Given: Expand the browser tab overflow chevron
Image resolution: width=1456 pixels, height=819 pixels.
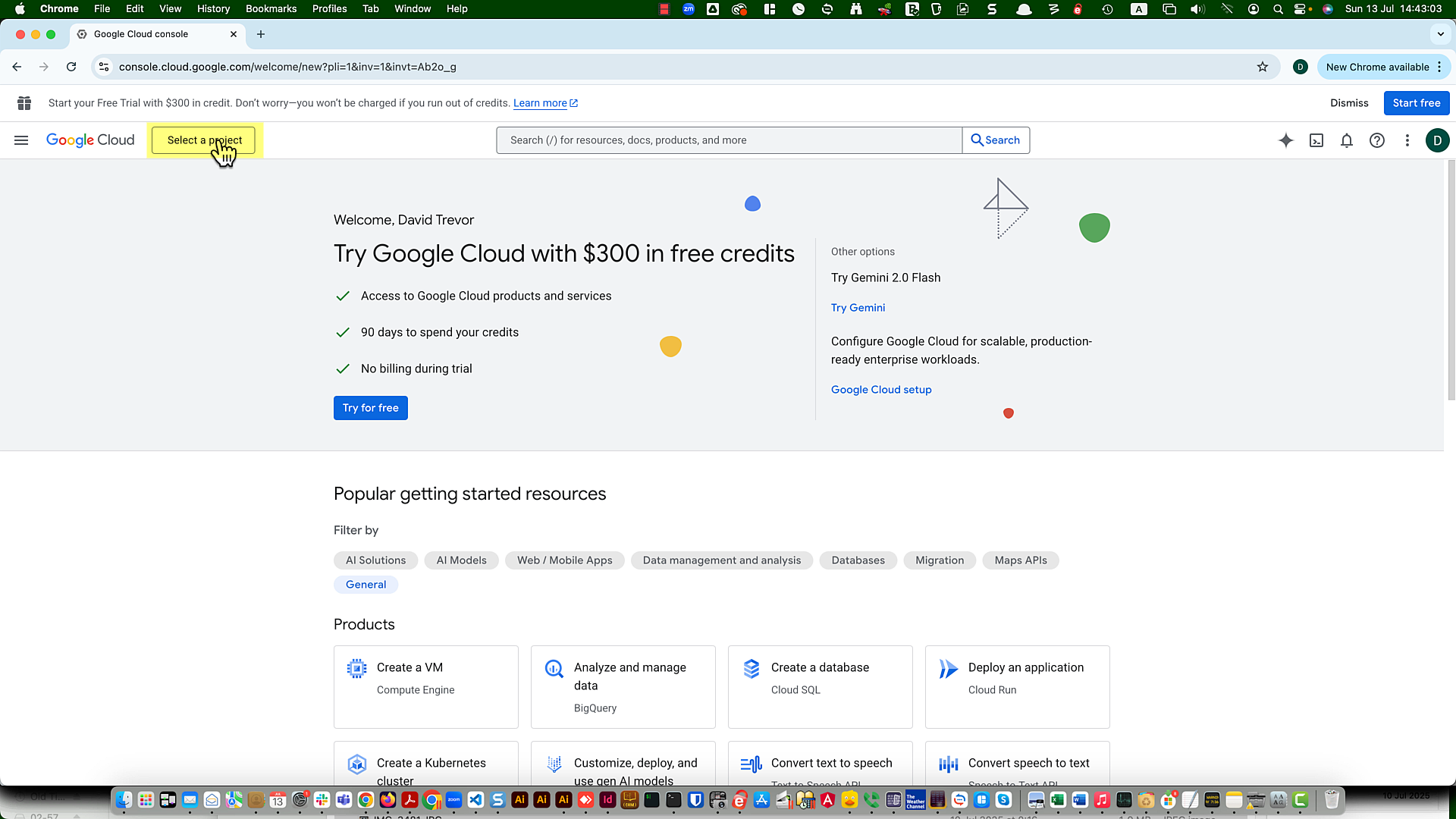Looking at the screenshot, I should 1439,34.
